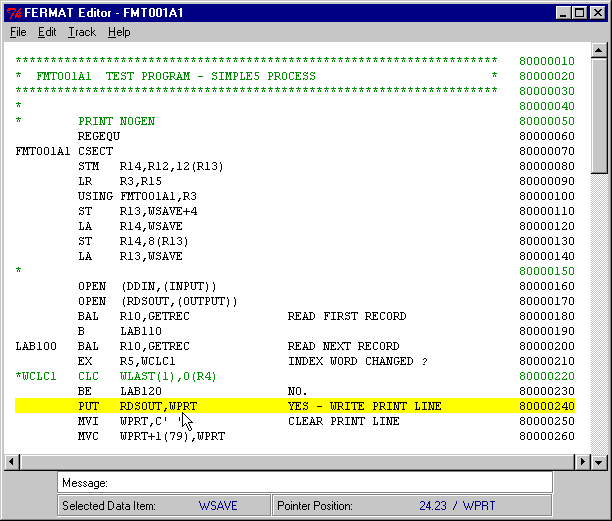Click the Tk icon in the title bar
Screen dimensions: 612x521
[x=14, y=13]
